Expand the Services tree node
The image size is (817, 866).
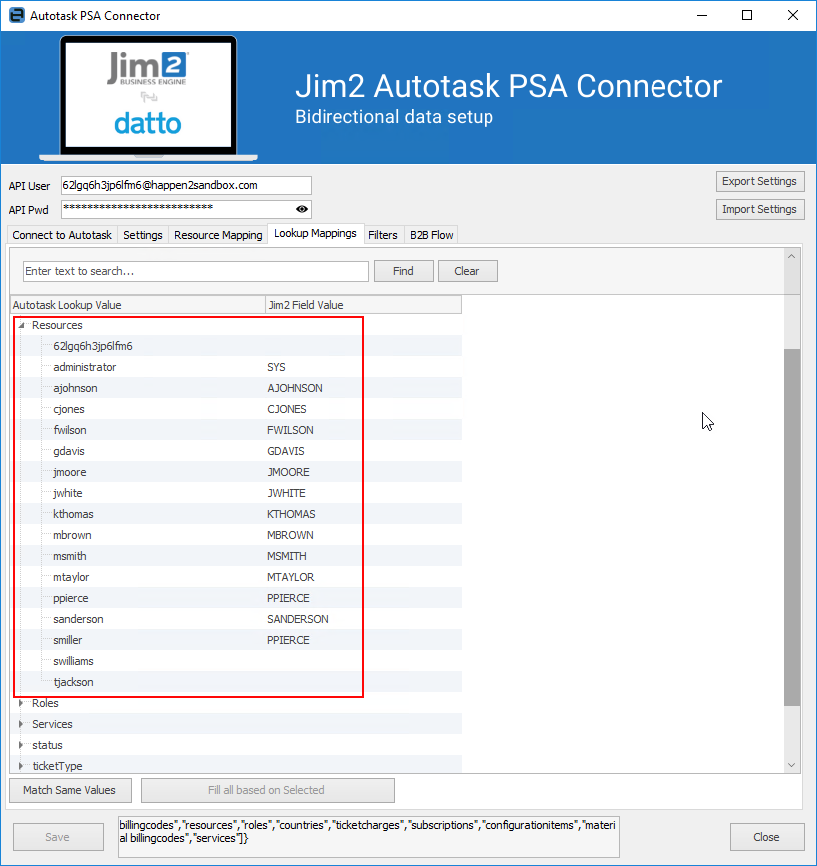tap(22, 724)
